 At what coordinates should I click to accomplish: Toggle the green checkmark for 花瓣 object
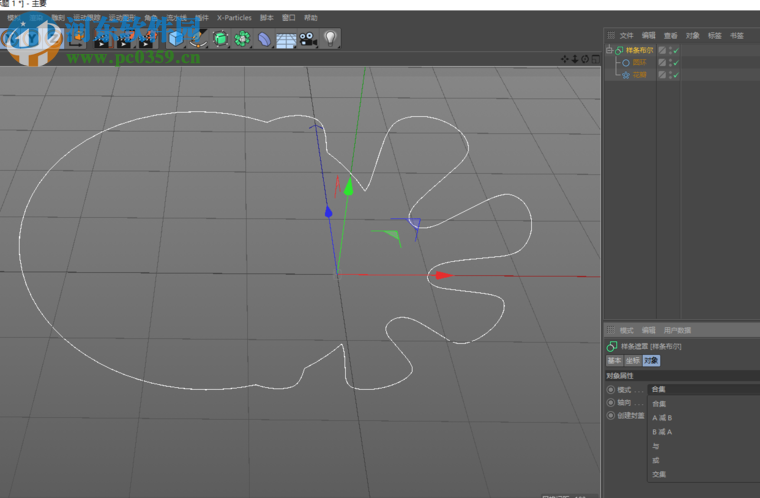(x=676, y=74)
